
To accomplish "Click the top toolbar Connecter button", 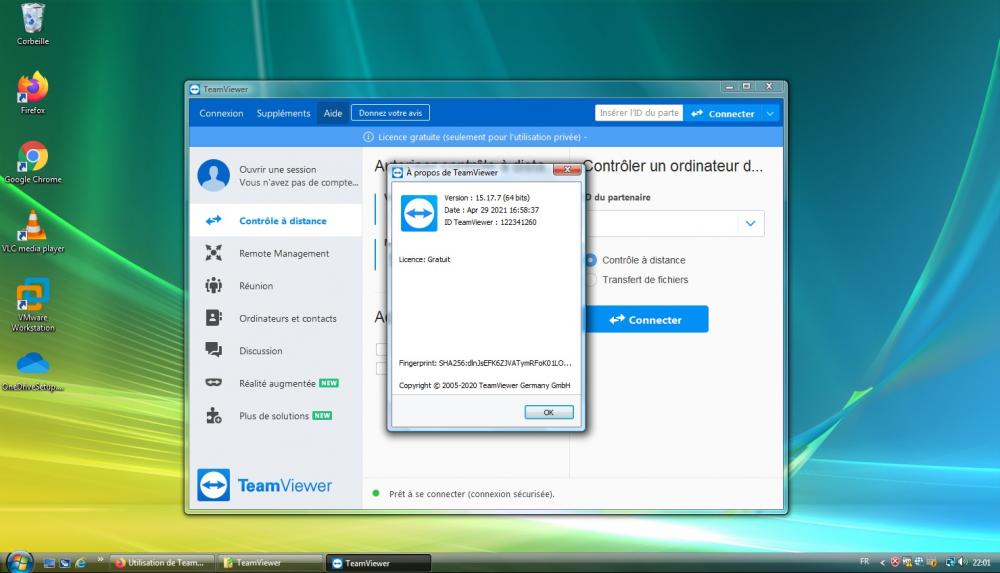I will pyautogui.click(x=723, y=114).
